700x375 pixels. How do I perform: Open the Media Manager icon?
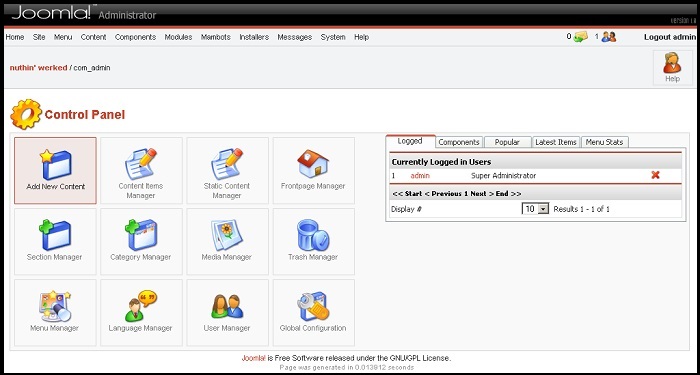click(227, 242)
